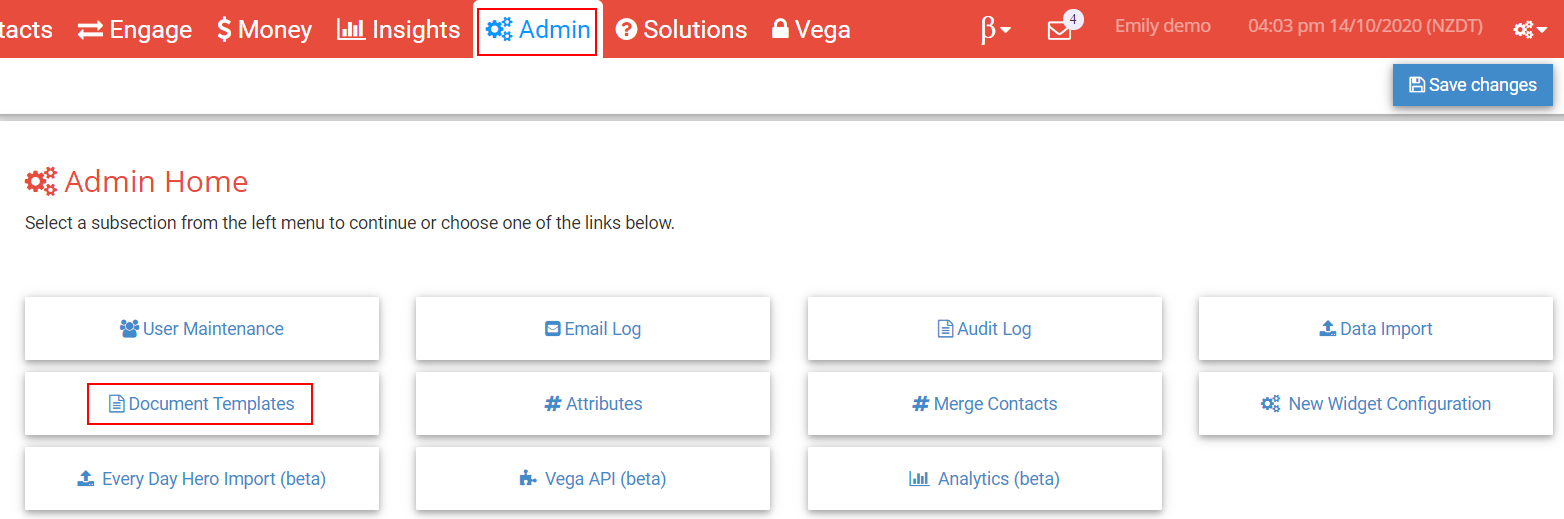Open Document Templates
The image size is (1564, 519).
(x=202, y=404)
